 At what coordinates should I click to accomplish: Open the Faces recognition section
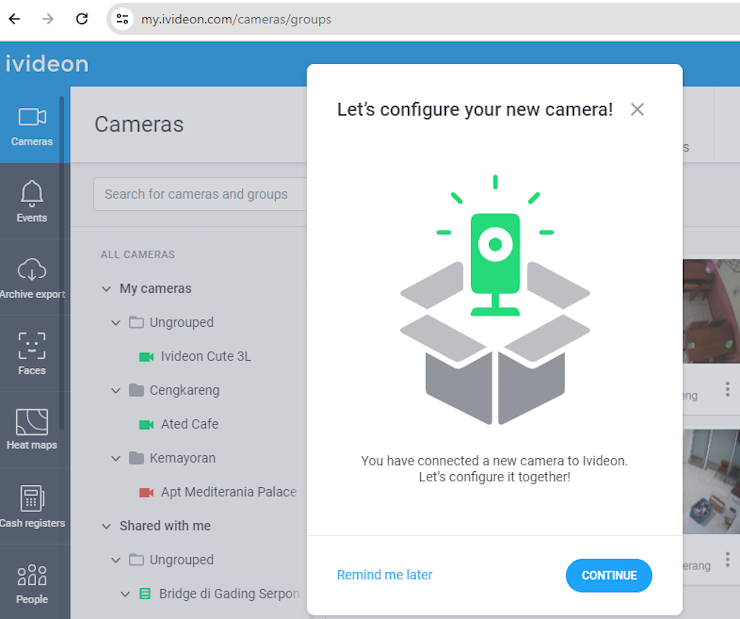coord(32,353)
